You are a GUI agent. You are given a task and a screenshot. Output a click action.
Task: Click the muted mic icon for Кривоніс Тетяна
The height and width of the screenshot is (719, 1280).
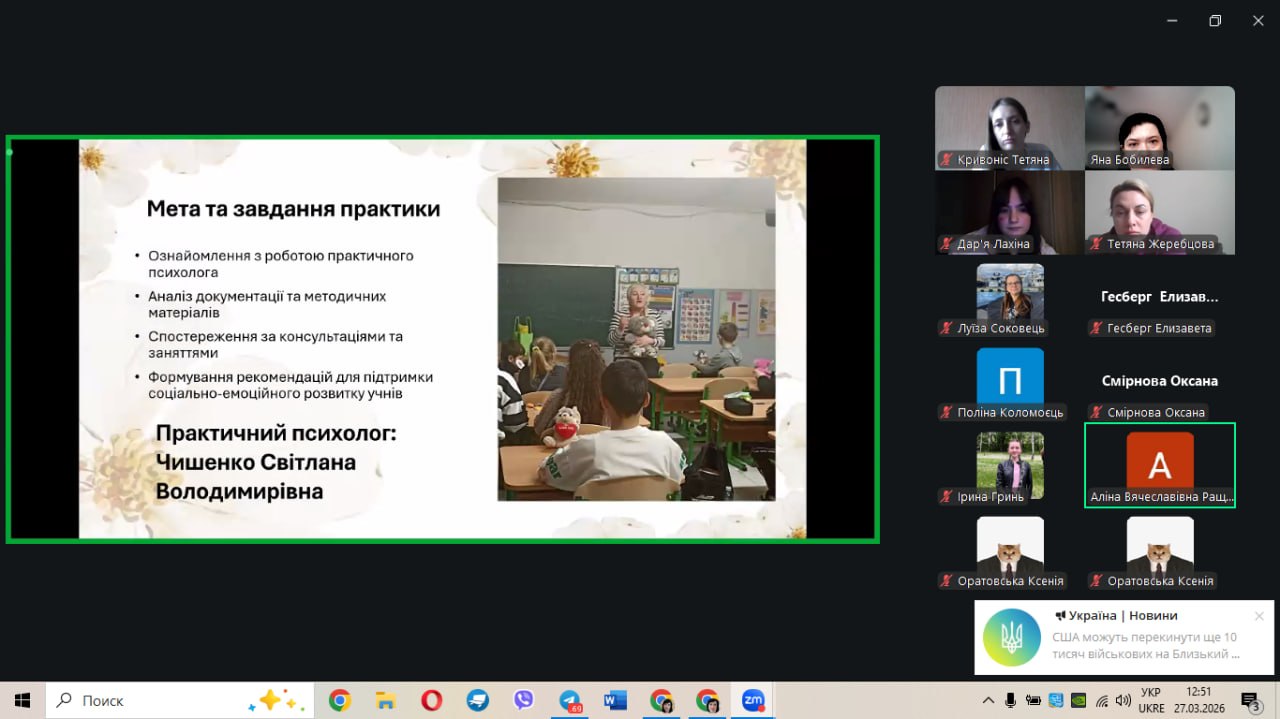point(947,160)
